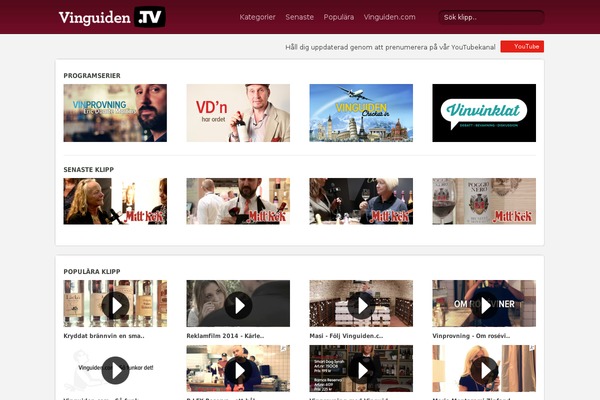This screenshot has height=400, width=600.
Task: Open the Vinvinklat series thumbnail
Action: click(x=484, y=113)
